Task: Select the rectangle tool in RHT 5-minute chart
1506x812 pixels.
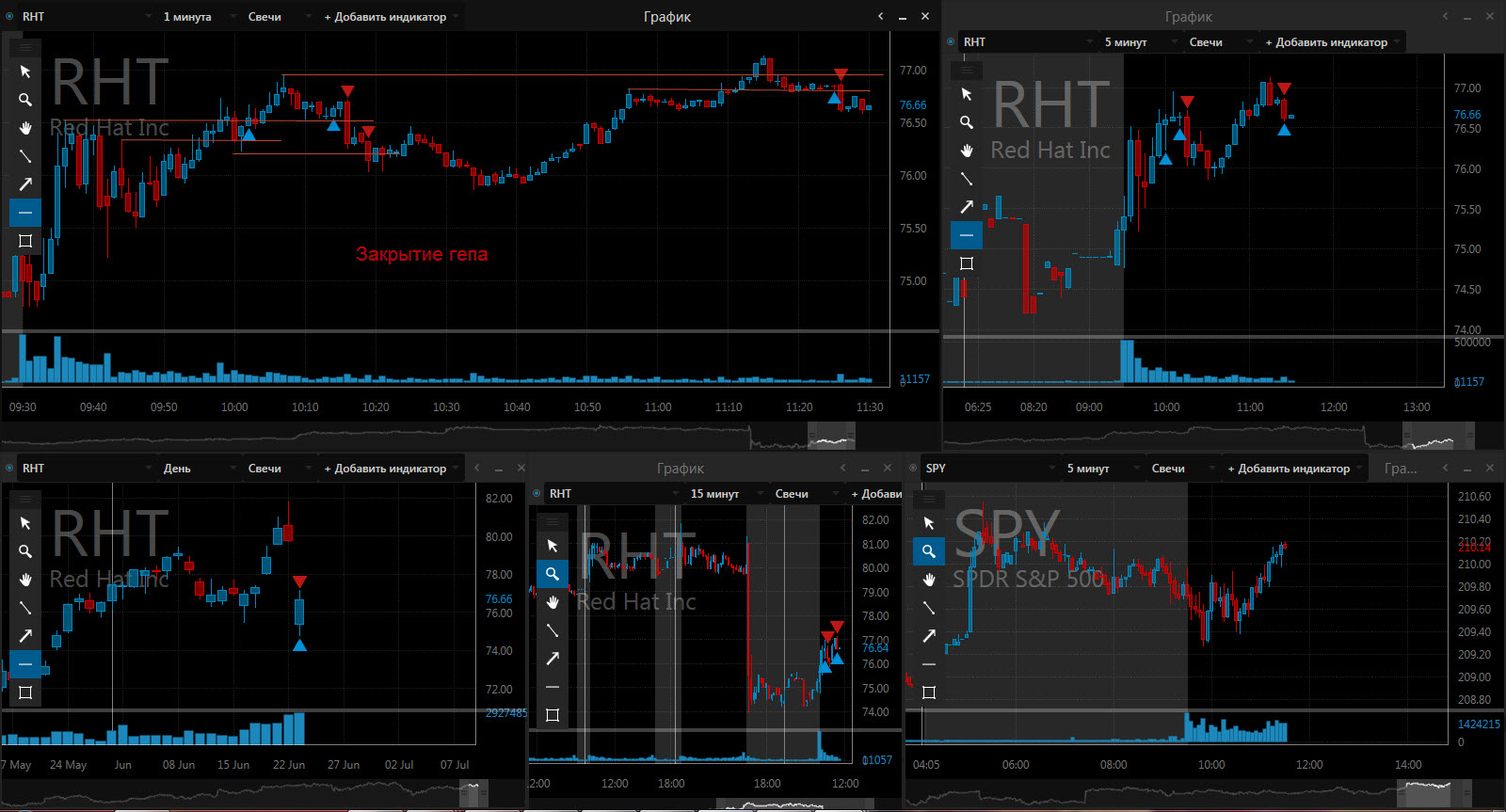Action: click(967, 263)
